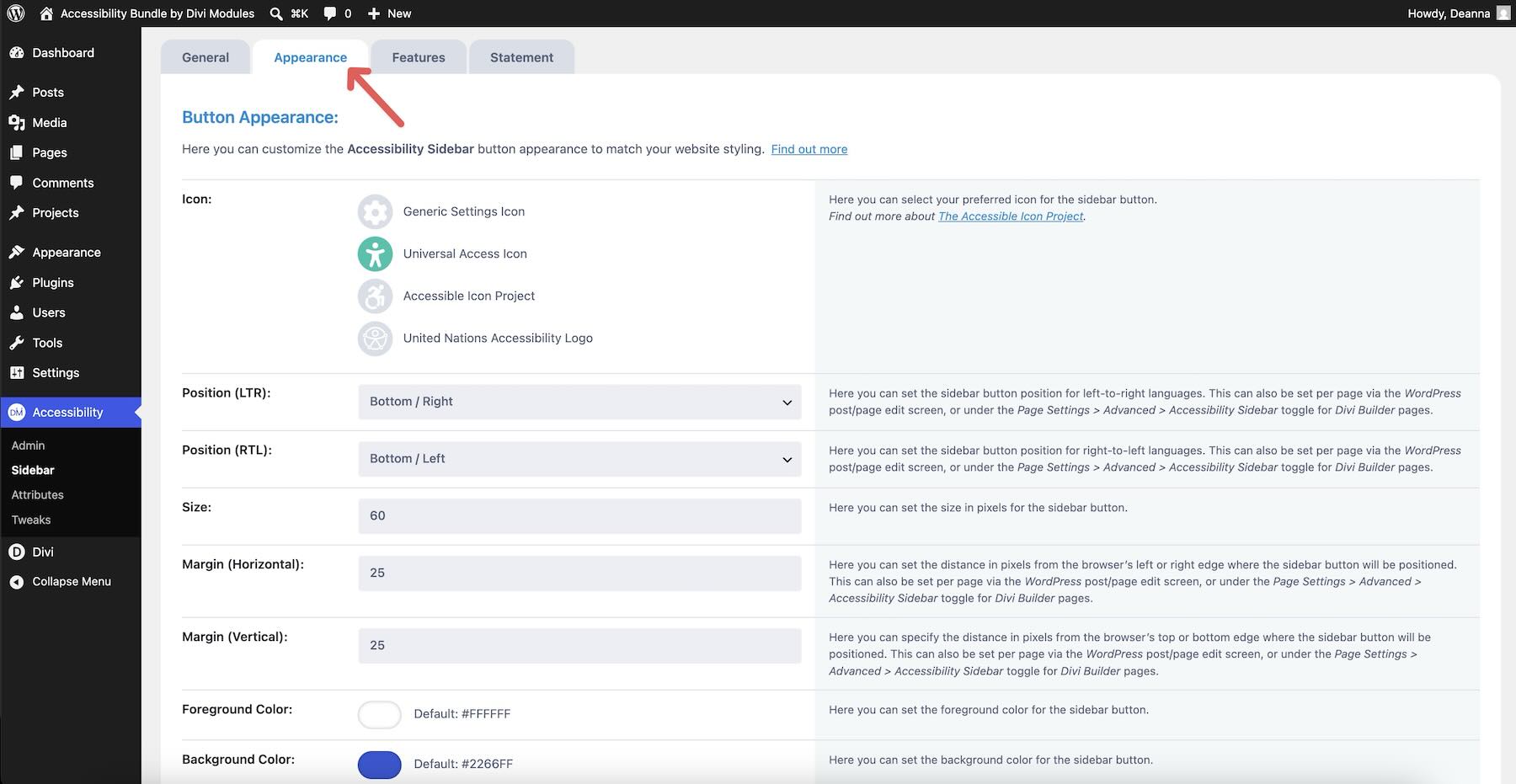
Task: Click the search magnifier icon in the admin bar
Action: pyautogui.click(x=276, y=13)
